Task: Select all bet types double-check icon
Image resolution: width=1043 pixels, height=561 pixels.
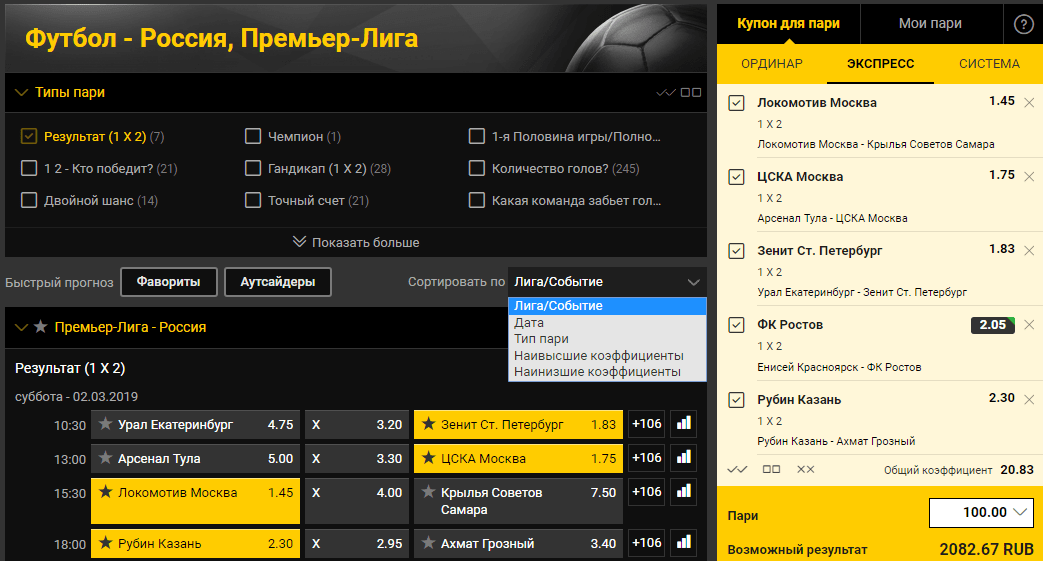Action: (x=665, y=93)
